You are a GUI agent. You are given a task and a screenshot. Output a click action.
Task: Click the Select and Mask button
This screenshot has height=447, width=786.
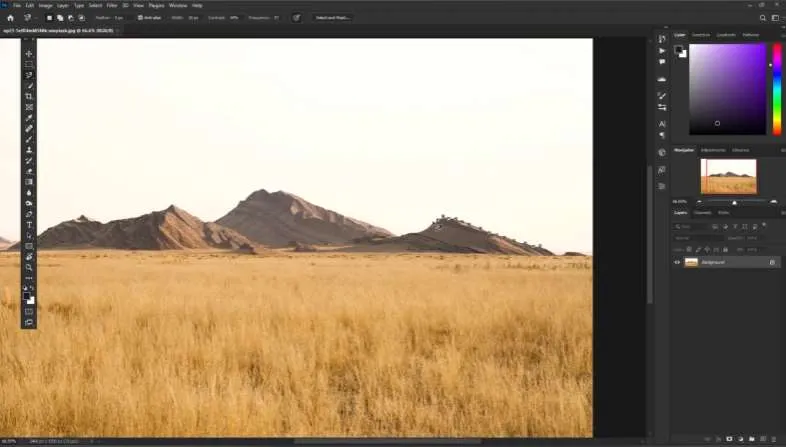tap(333, 17)
